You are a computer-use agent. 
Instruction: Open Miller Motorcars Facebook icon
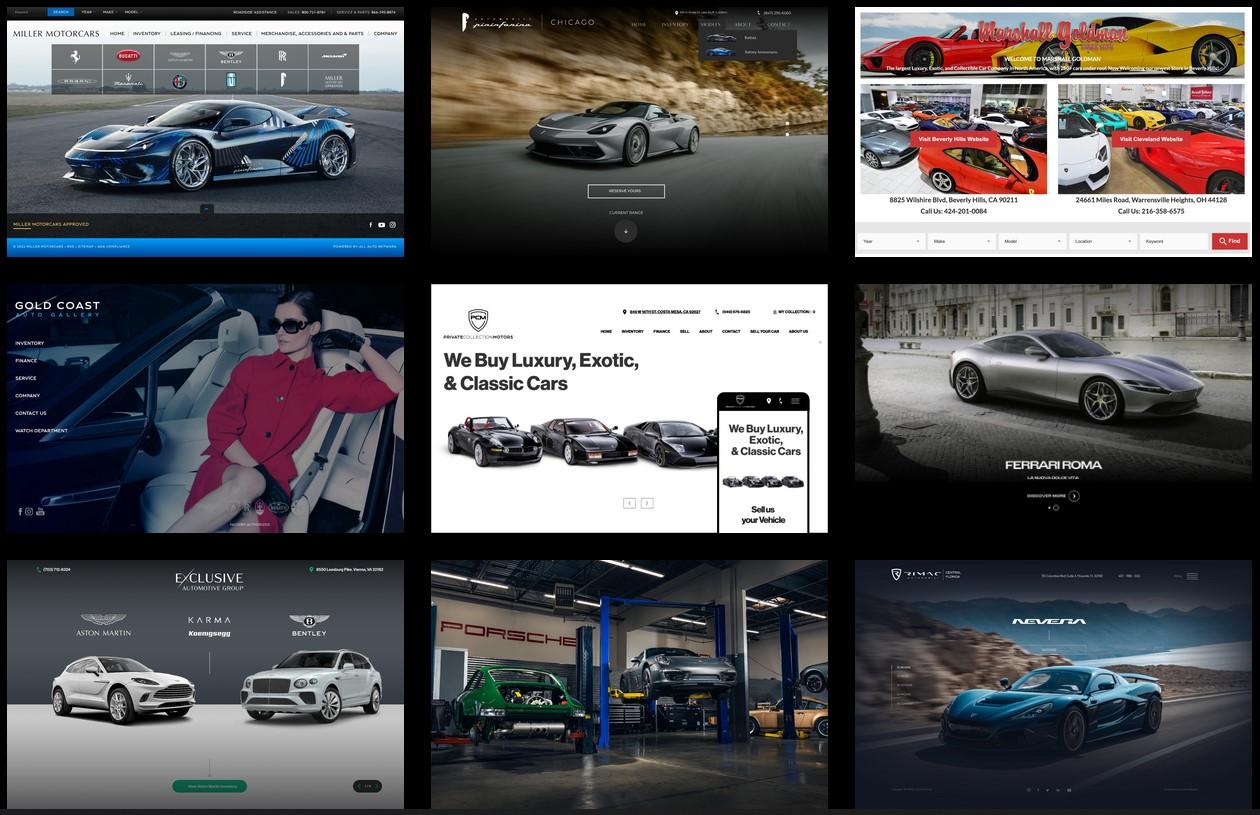pos(371,225)
